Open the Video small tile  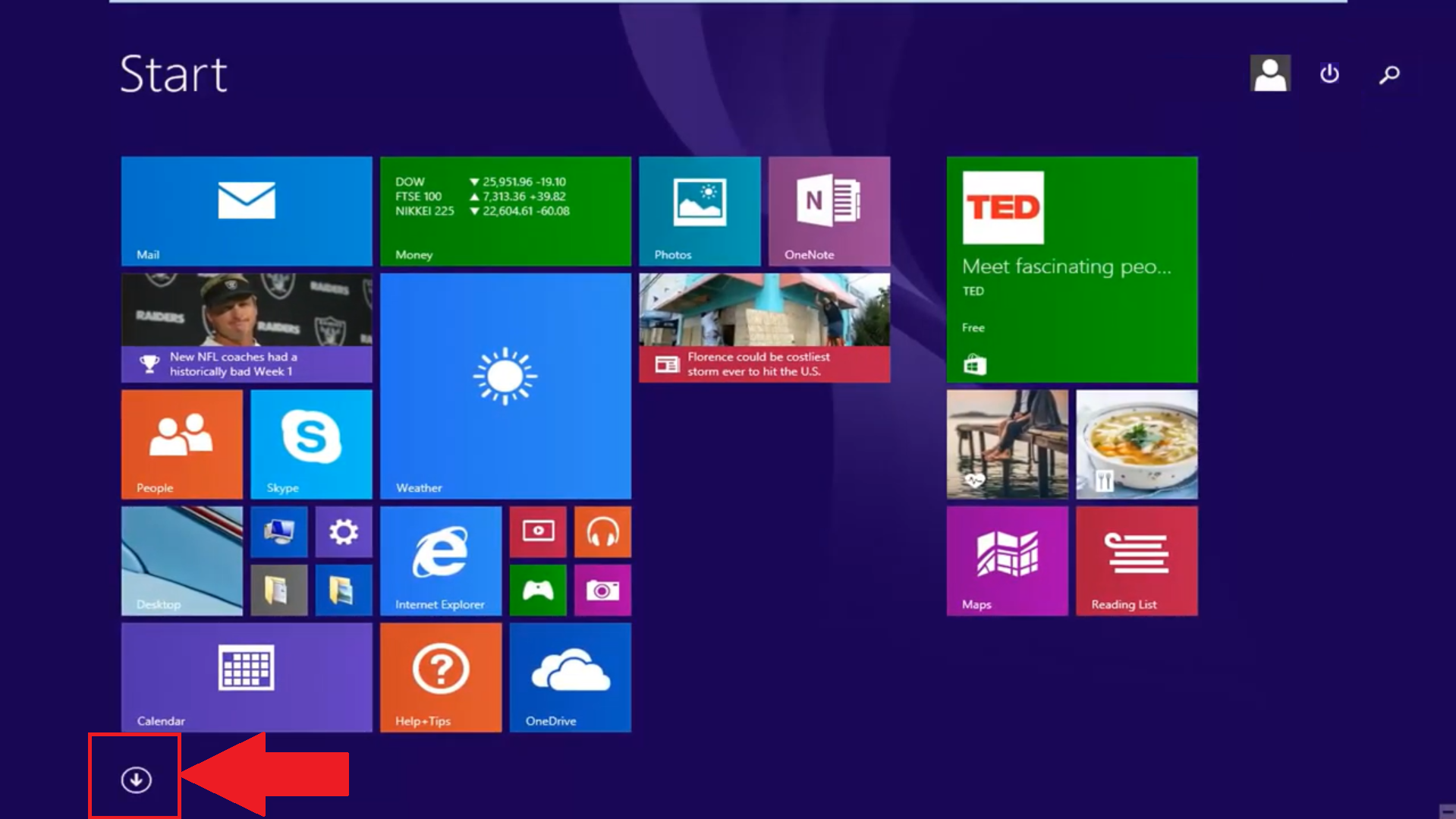click(538, 532)
